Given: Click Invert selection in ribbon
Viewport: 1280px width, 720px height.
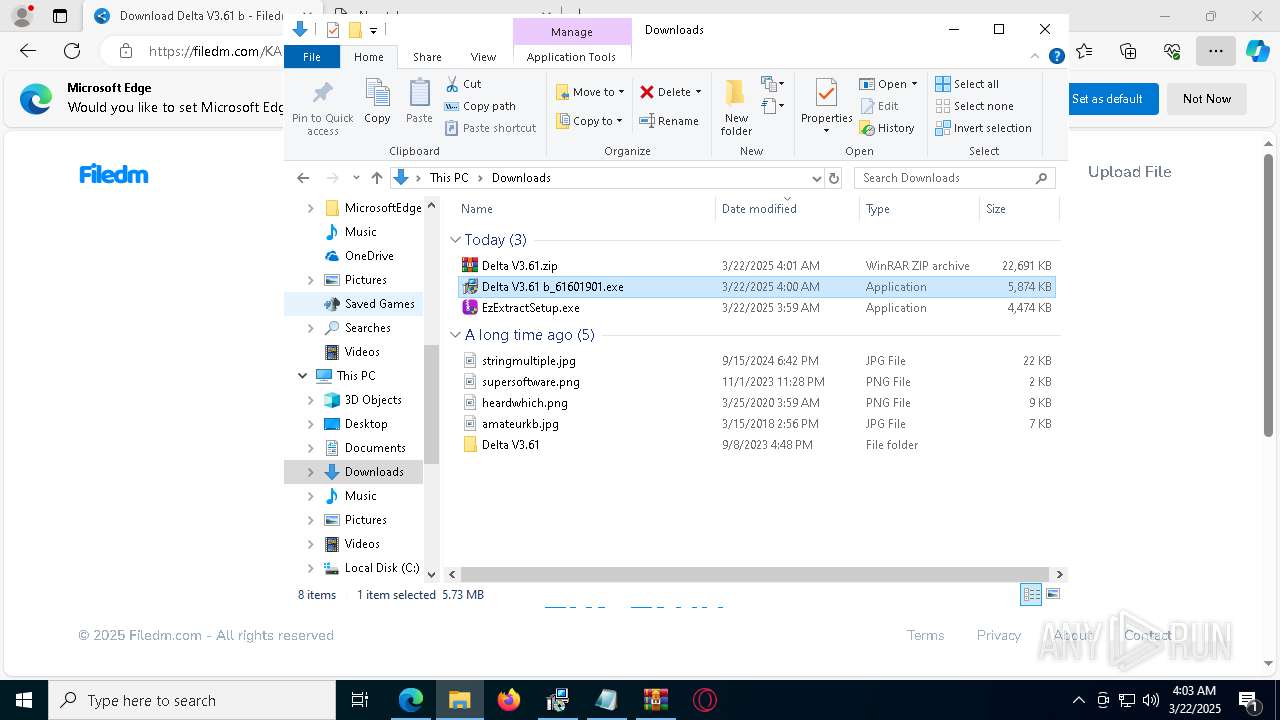Looking at the screenshot, I should click(x=984, y=128).
